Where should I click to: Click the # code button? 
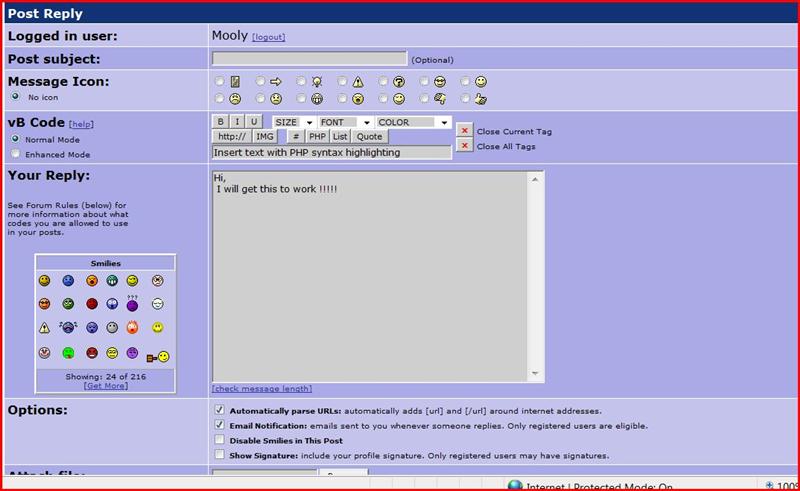coord(296,136)
